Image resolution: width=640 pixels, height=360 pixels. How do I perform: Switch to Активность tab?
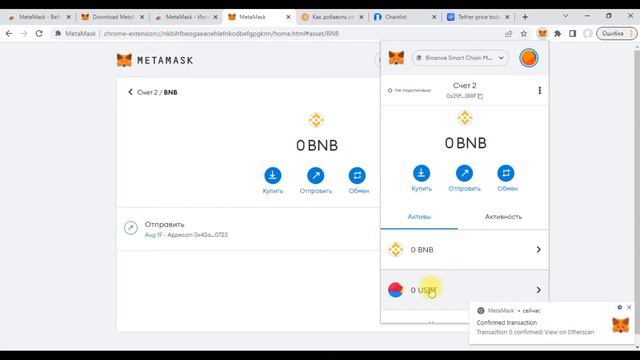pyautogui.click(x=503, y=217)
